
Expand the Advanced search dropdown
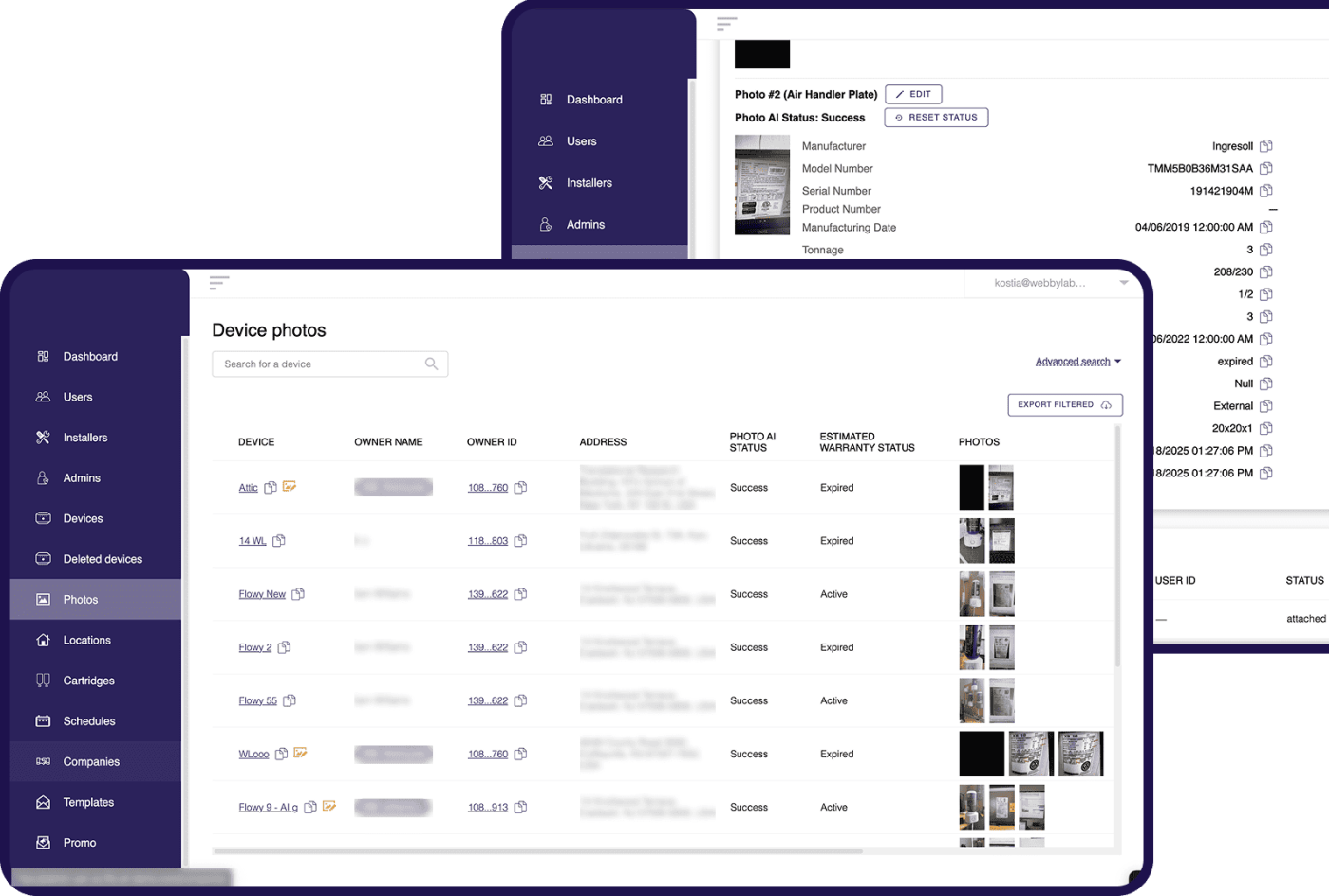click(1077, 362)
